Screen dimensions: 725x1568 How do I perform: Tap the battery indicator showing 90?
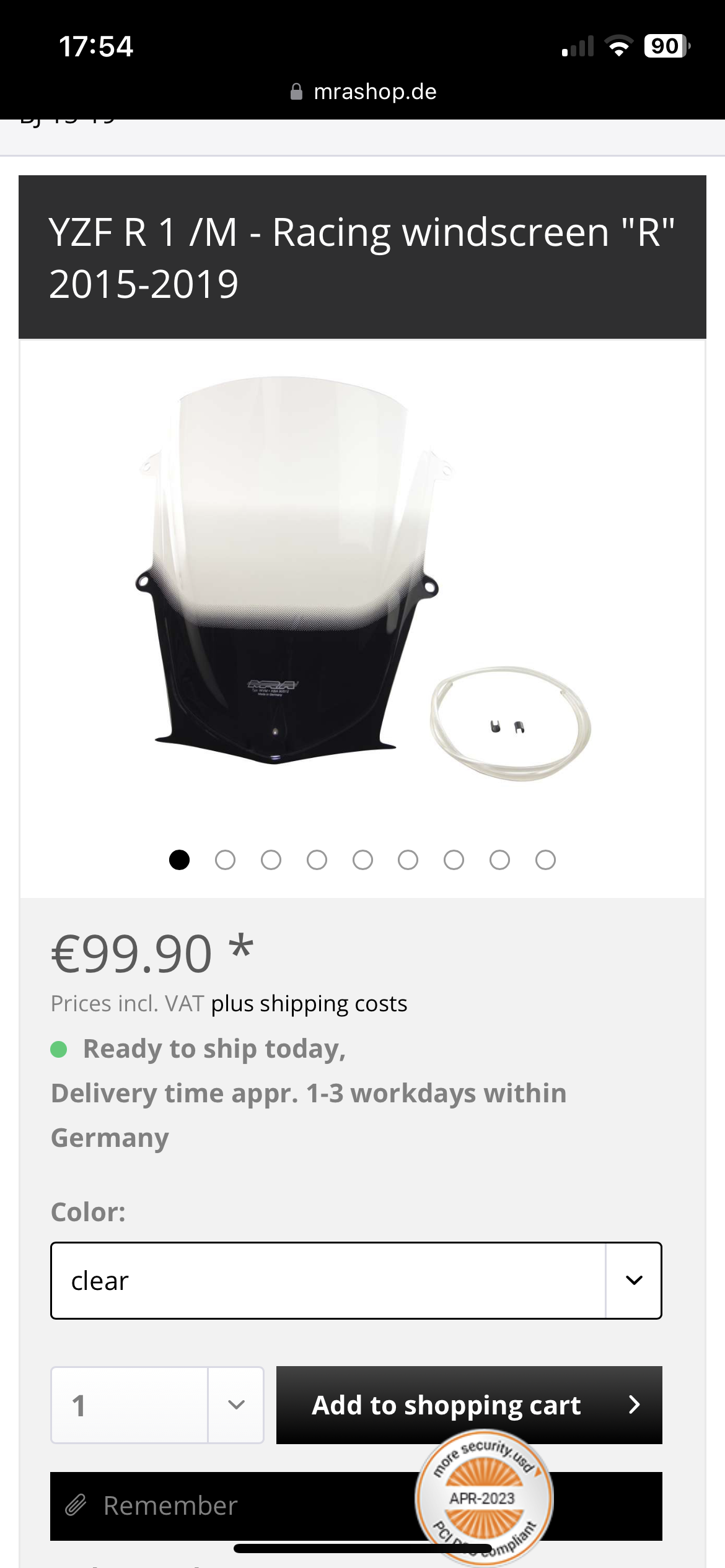coord(667,46)
